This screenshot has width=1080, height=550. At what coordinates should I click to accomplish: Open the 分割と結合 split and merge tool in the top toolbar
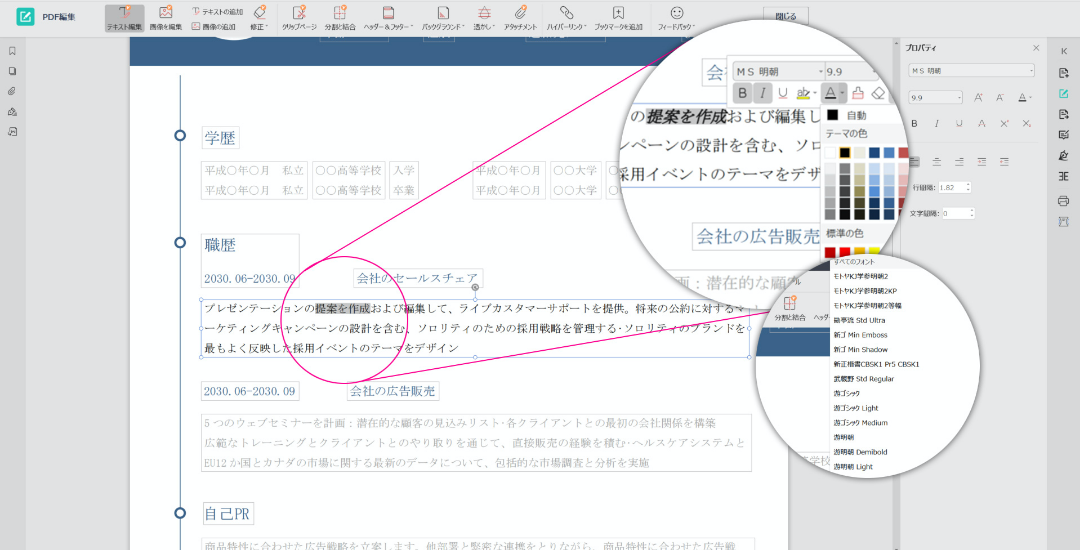coord(340,19)
